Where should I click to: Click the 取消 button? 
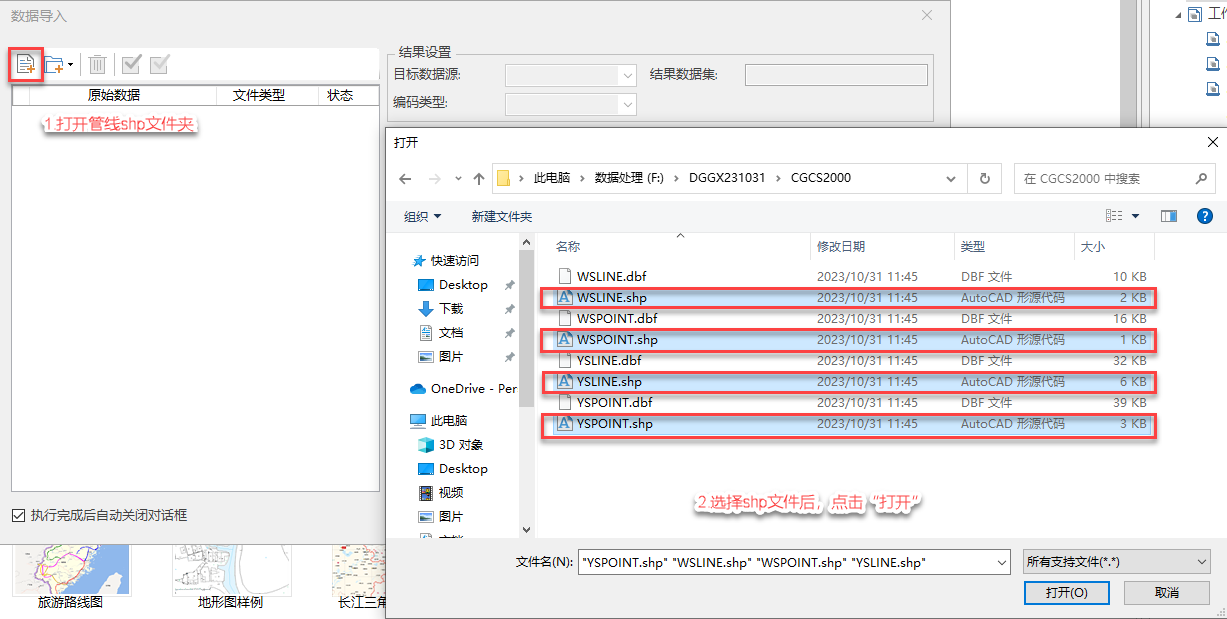coord(1166,593)
